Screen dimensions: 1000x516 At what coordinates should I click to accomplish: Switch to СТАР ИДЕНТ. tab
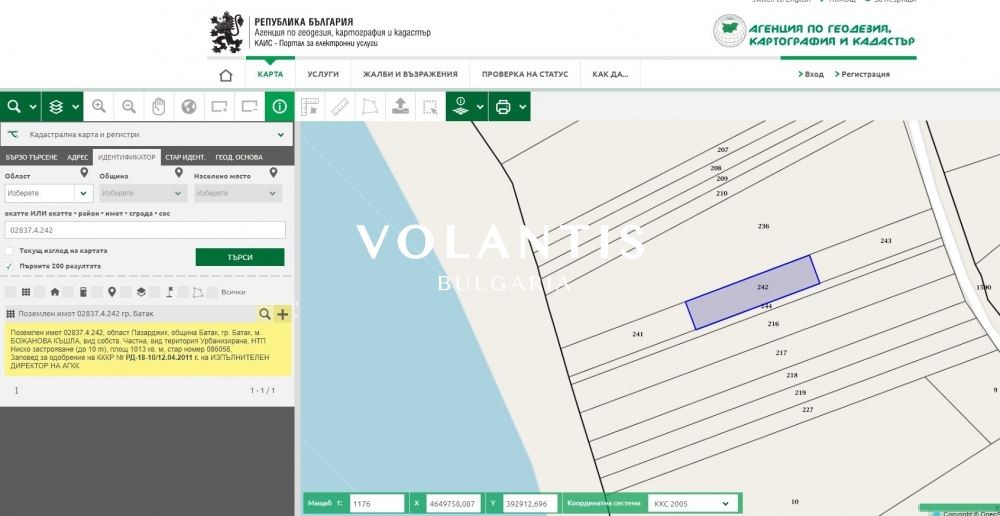[185, 158]
